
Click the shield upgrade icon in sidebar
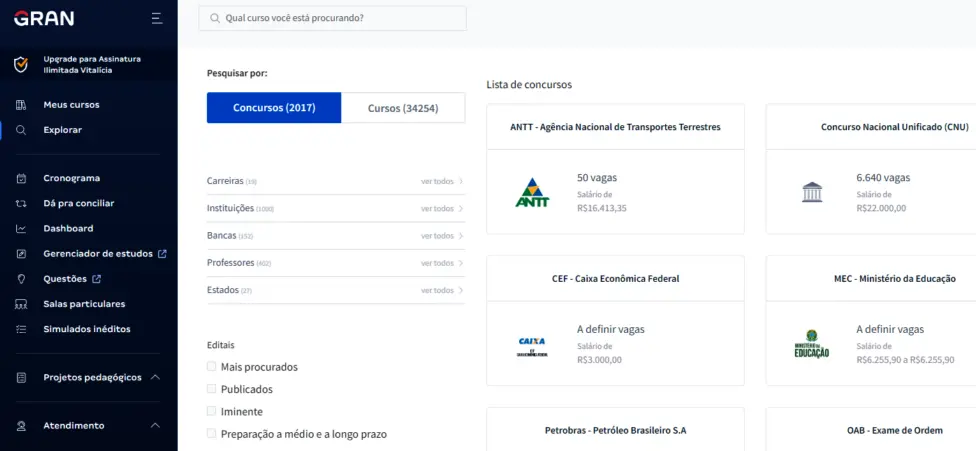pyautogui.click(x=21, y=65)
